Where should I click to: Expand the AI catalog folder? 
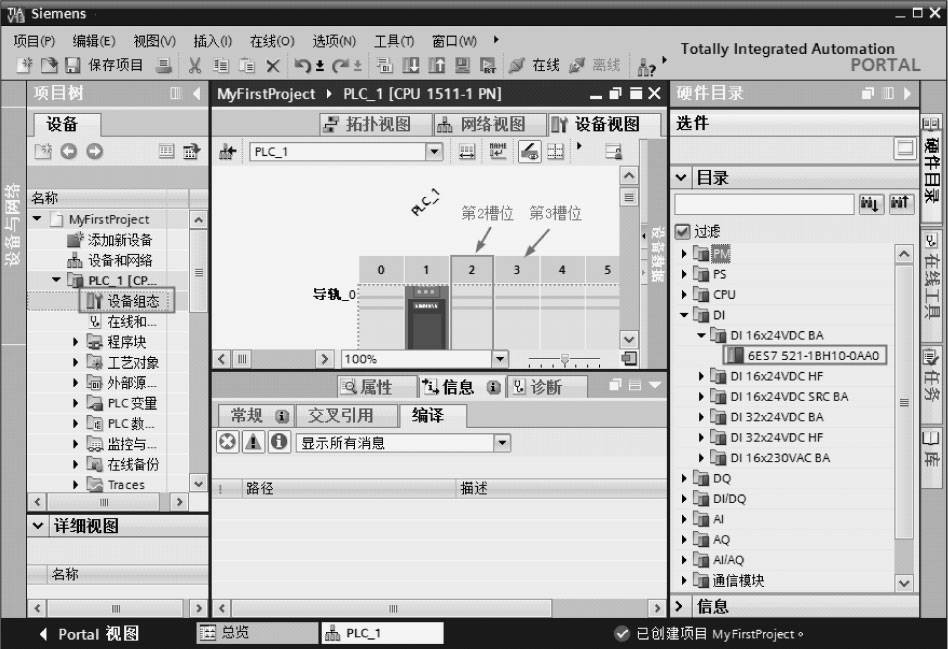click(x=684, y=520)
